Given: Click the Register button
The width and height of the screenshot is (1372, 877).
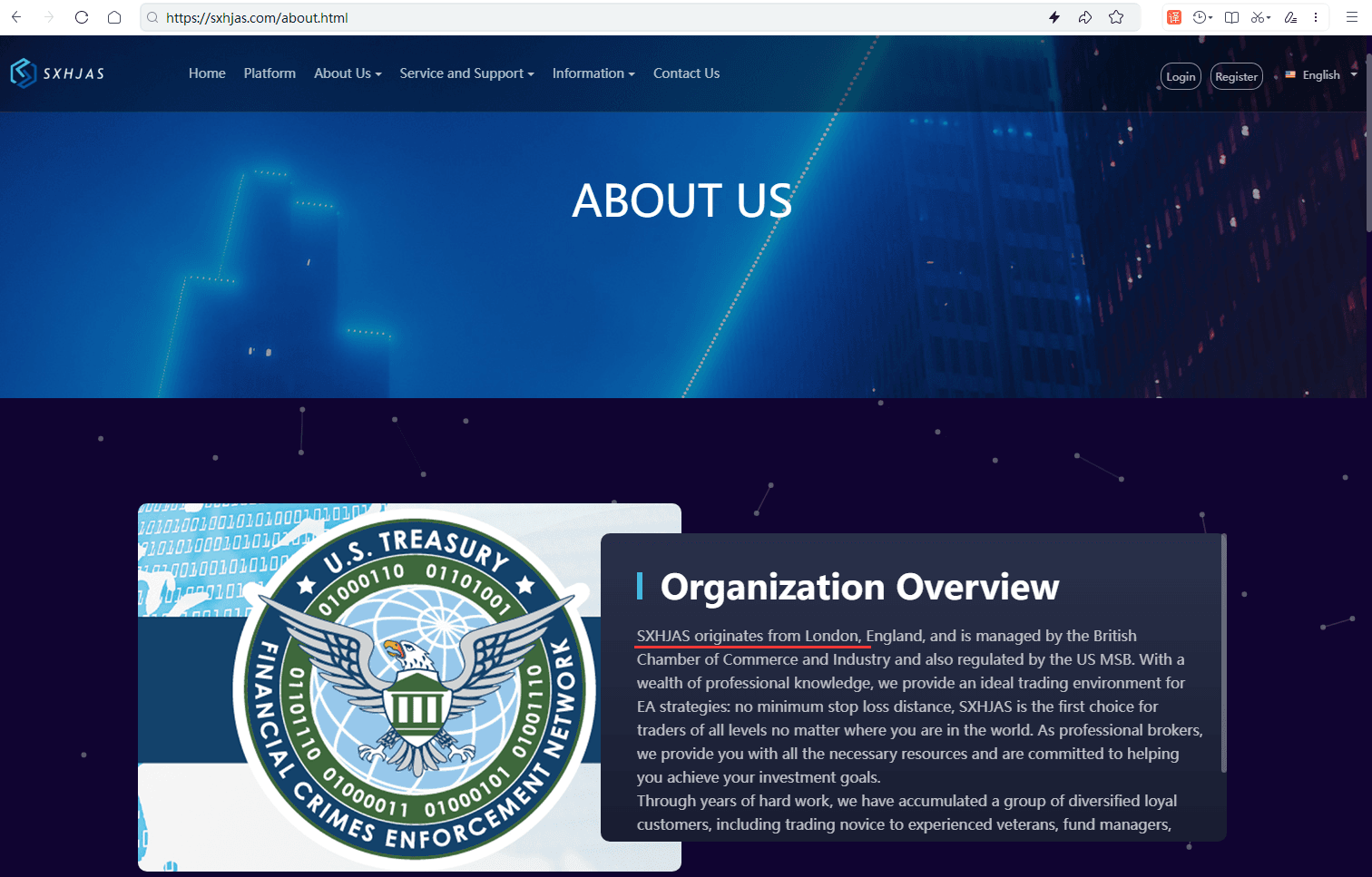Looking at the screenshot, I should (x=1237, y=76).
